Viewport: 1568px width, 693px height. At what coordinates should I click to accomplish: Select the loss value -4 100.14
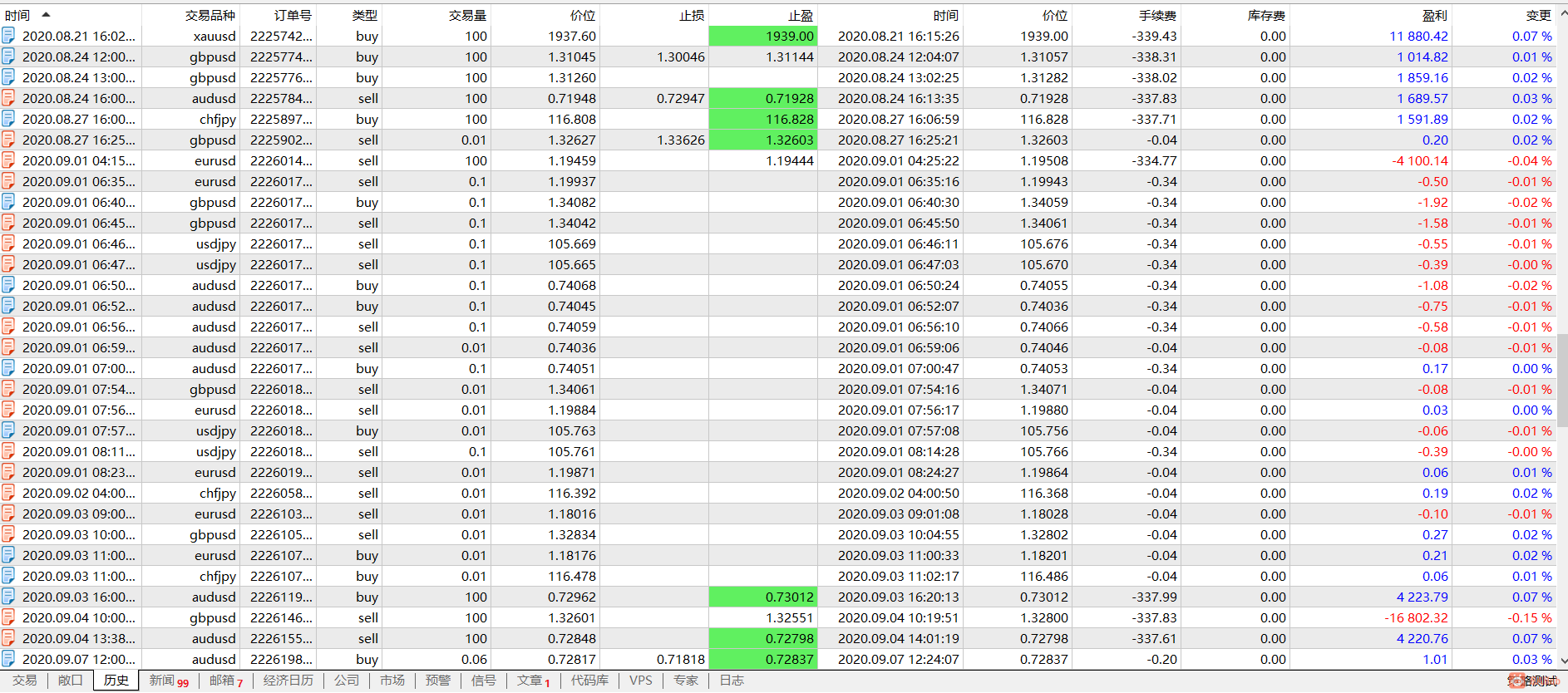pos(1420,160)
